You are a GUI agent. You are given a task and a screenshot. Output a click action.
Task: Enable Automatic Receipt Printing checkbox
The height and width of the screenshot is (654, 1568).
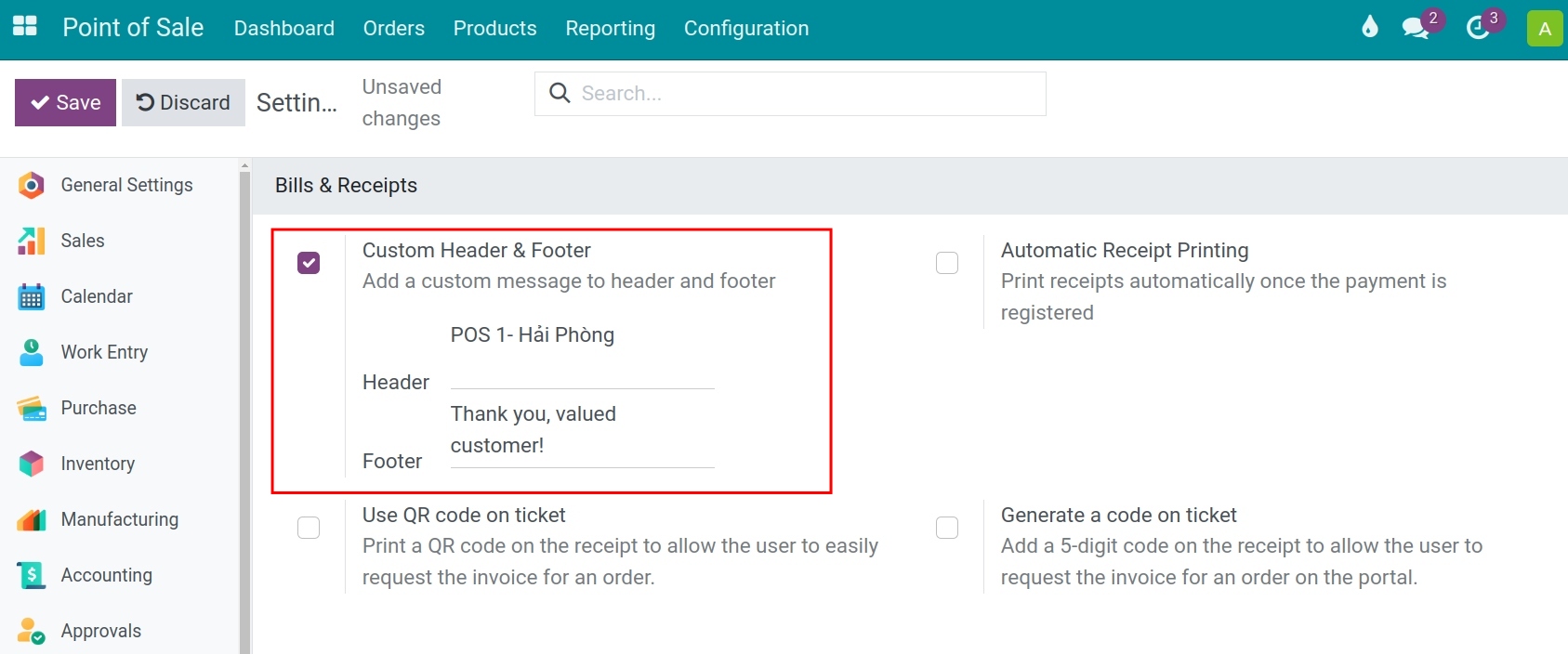point(947,263)
